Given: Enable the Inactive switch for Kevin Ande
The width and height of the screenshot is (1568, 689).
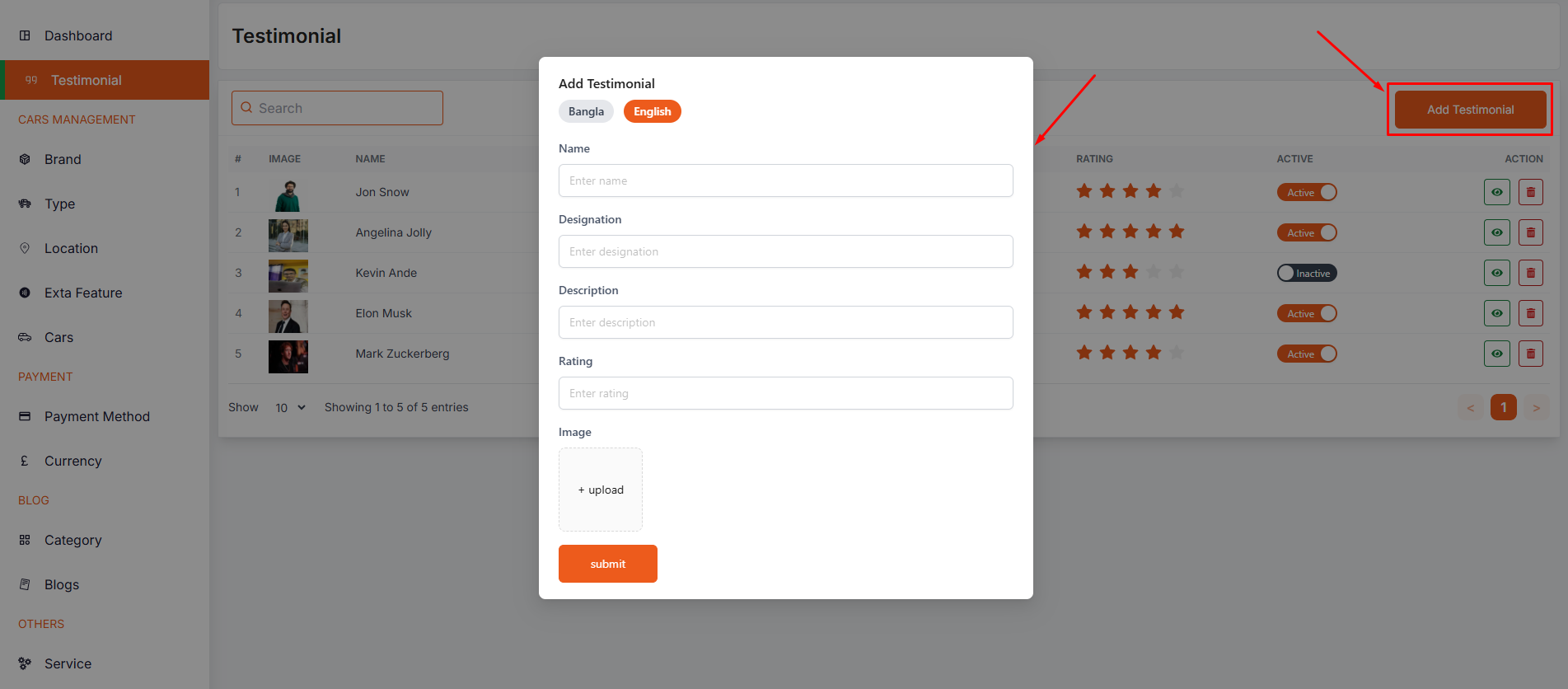Looking at the screenshot, I should pyautogui.click(x=1306, y=273).
